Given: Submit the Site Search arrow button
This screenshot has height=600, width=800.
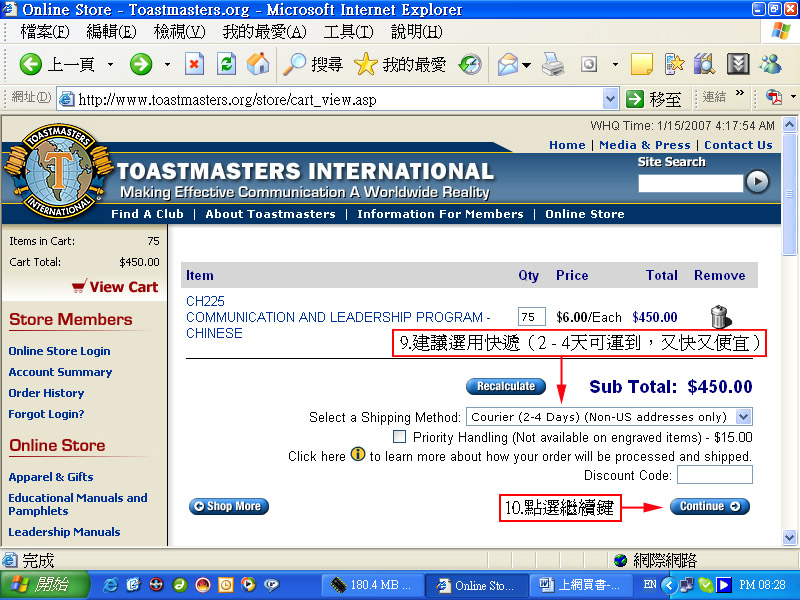Looking at the screenshot, I should [x=758, y=181].
